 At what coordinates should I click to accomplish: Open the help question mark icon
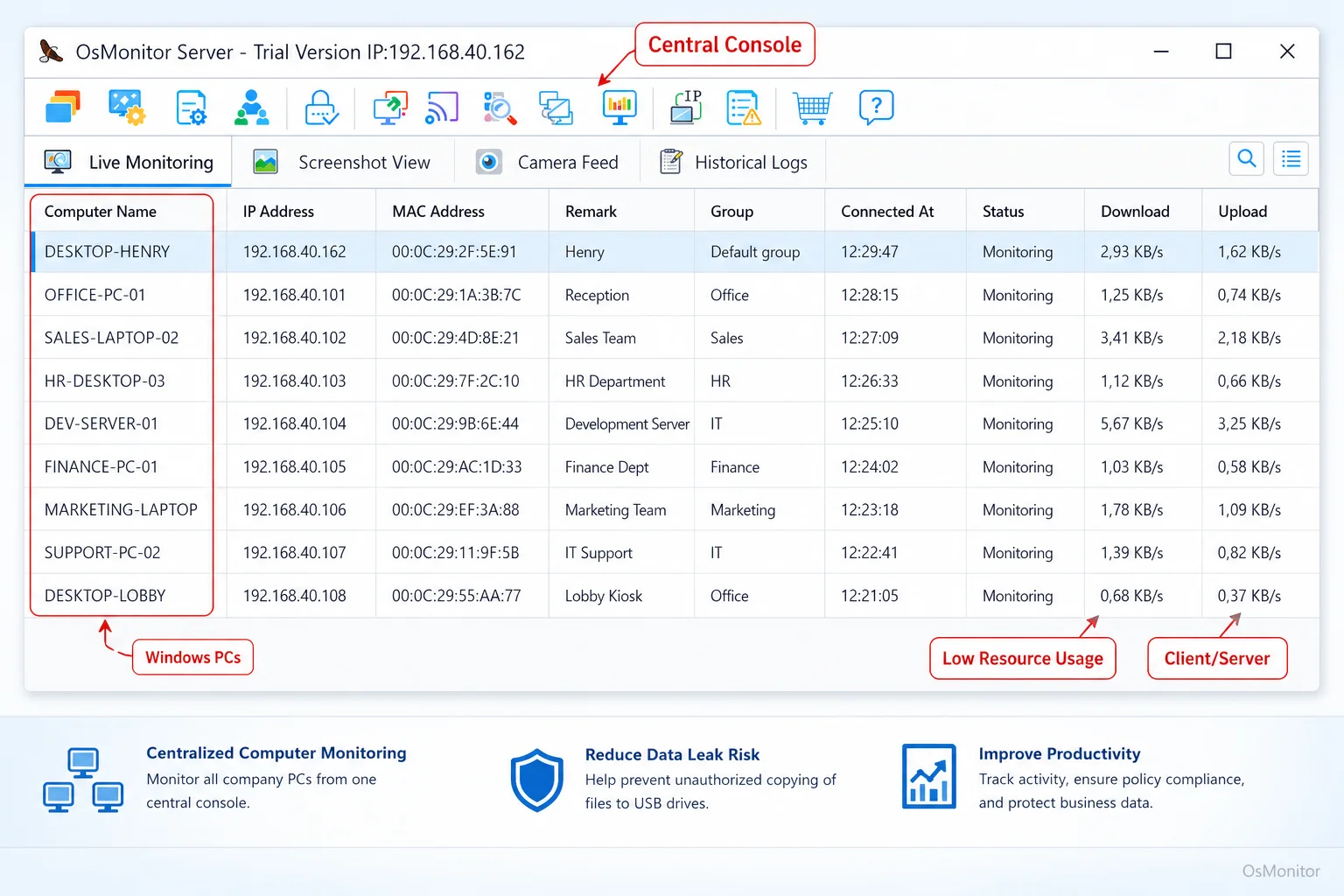(x=876, y=108)
